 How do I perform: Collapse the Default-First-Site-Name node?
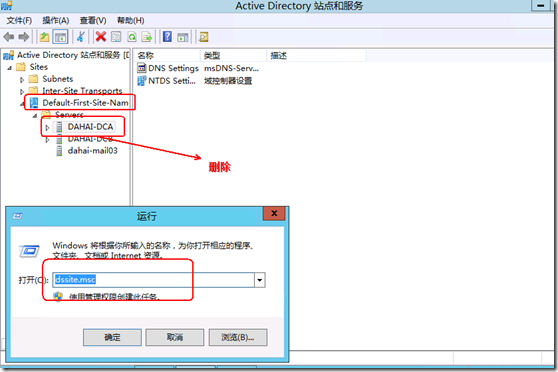[22, 104]
